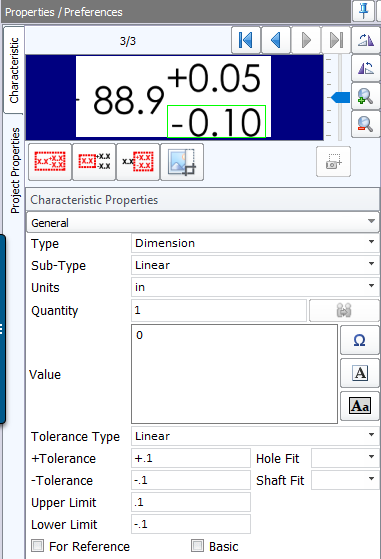
Task: Check the Basic checkbox
Action: pyautogui.click(x=197, y=545)
